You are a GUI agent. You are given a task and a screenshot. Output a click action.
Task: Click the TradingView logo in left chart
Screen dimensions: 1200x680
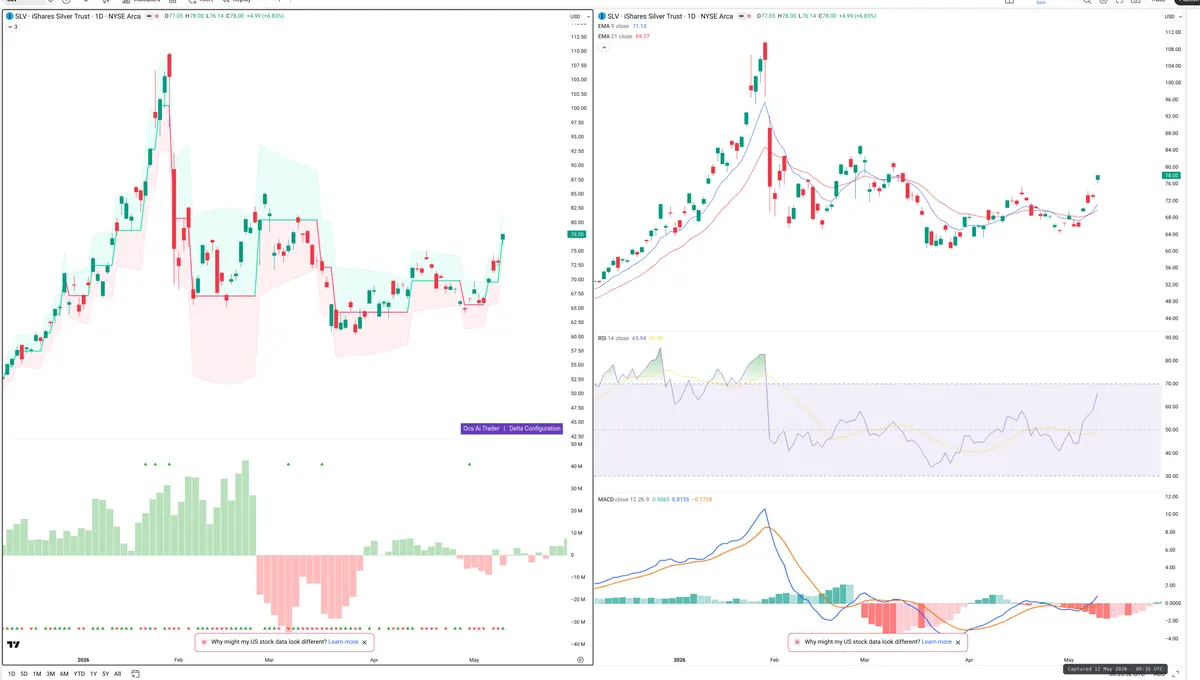tap(14, 646)
